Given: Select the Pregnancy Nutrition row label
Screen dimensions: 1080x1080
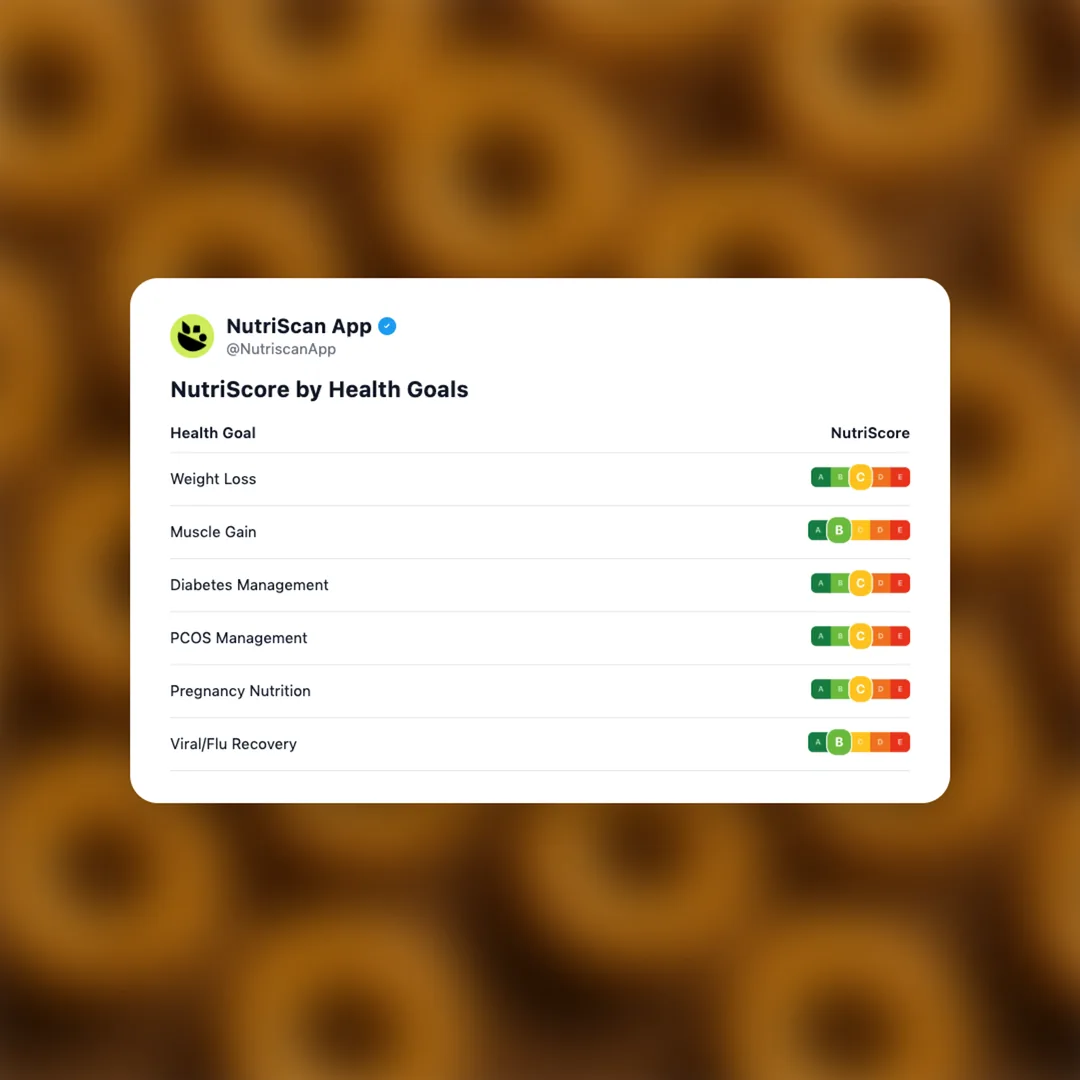Looking at the screenshot, I should 240,691.
